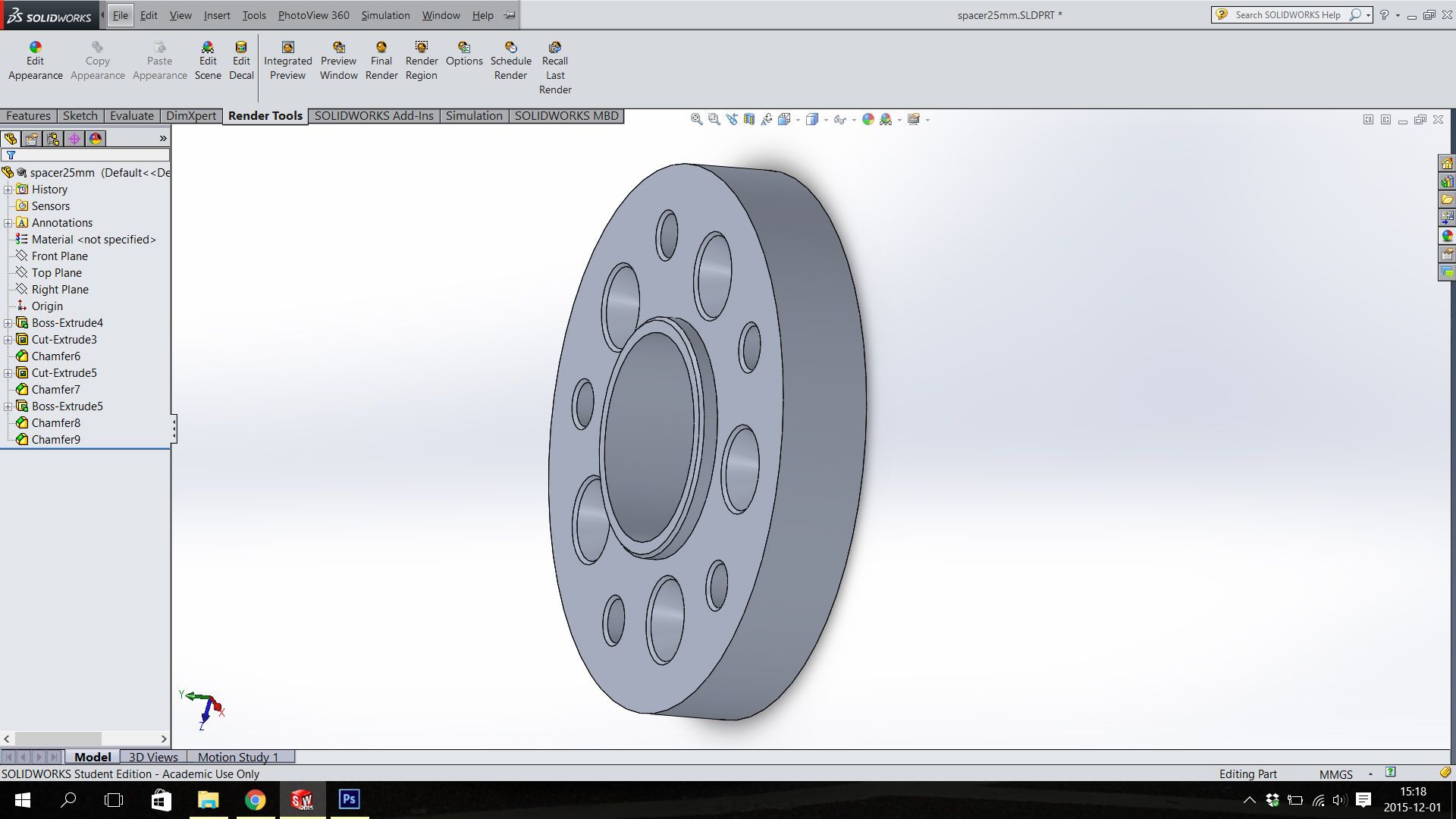Viewport: 1456px width, 819px height.
Task: Switch to the Evaluate tab
Action: click(x=131, y=116)
